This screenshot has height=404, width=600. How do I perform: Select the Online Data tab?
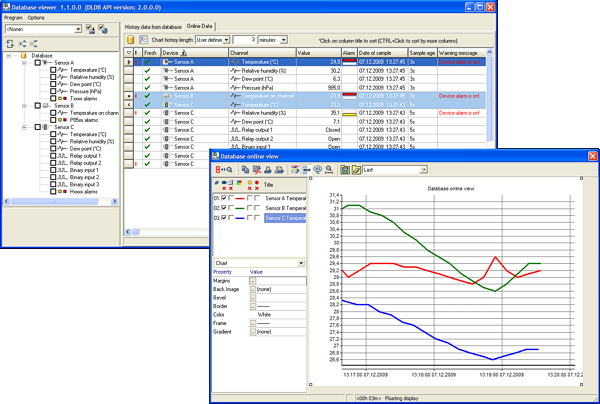point(199,26)
